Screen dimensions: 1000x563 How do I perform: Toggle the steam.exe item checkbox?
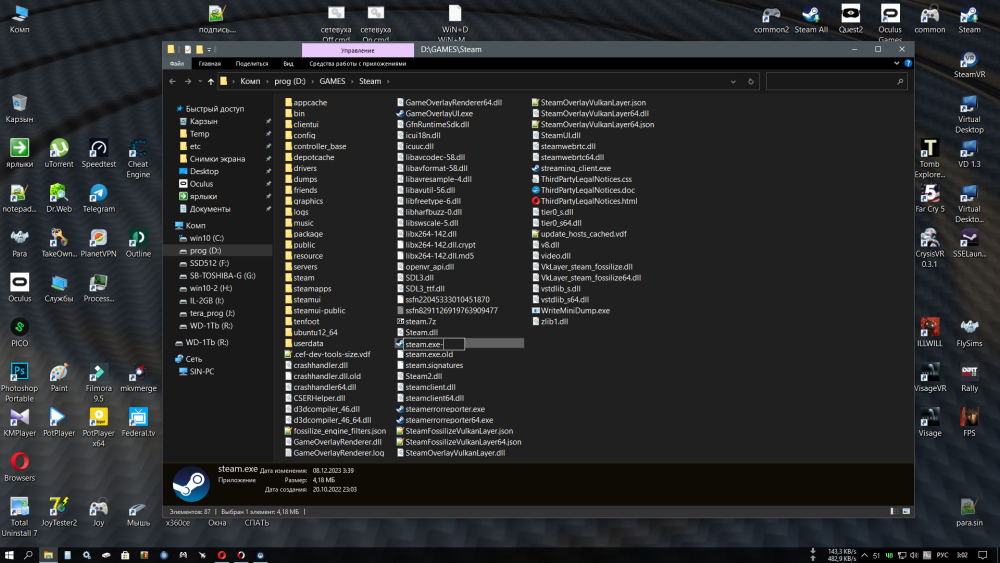[400, 344]
